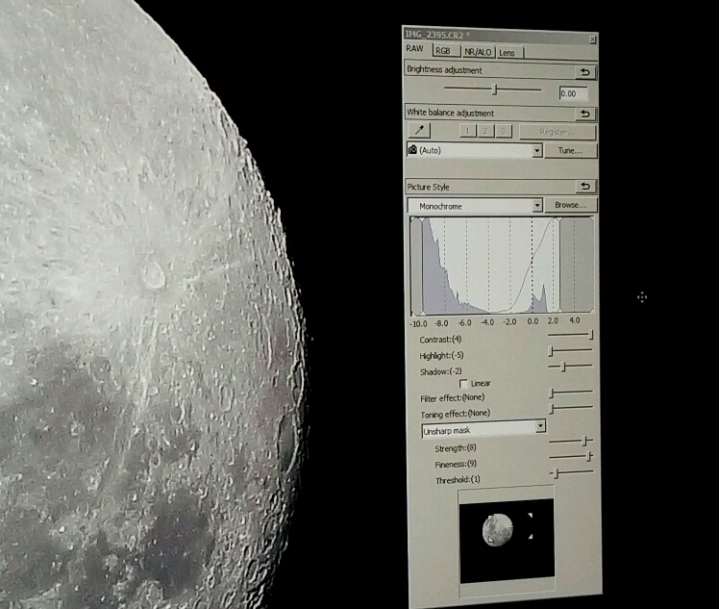The image size is (720, 609).
Task: Select white balance preset button 3
Action: [503, 131]
